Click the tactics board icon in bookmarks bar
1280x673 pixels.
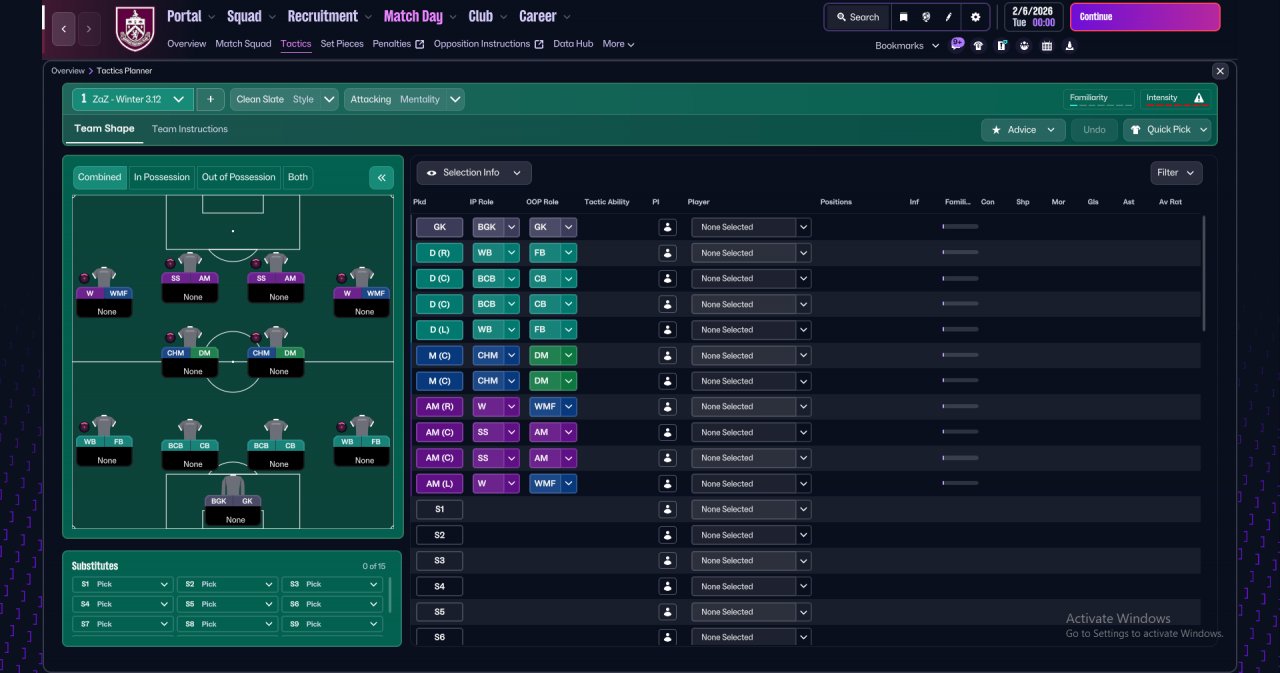[1001, 45]
